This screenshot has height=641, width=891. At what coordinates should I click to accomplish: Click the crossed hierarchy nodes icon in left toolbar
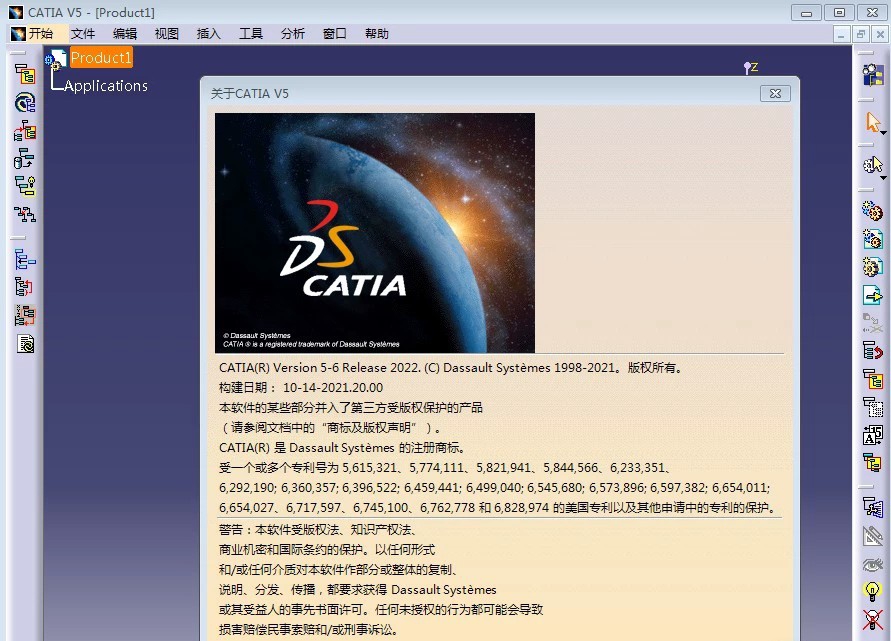[x=24, y=214]
